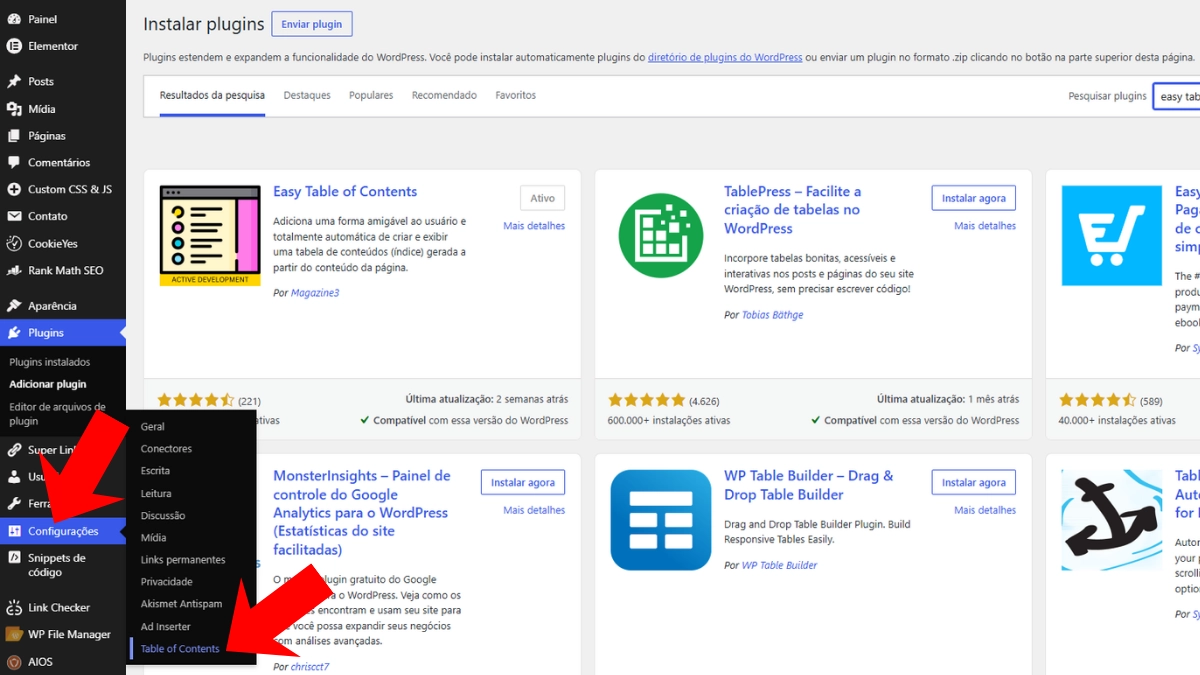Click the AIOS shield icon
This screenshot has height=675, width=1200.
(x=14, y=662)
